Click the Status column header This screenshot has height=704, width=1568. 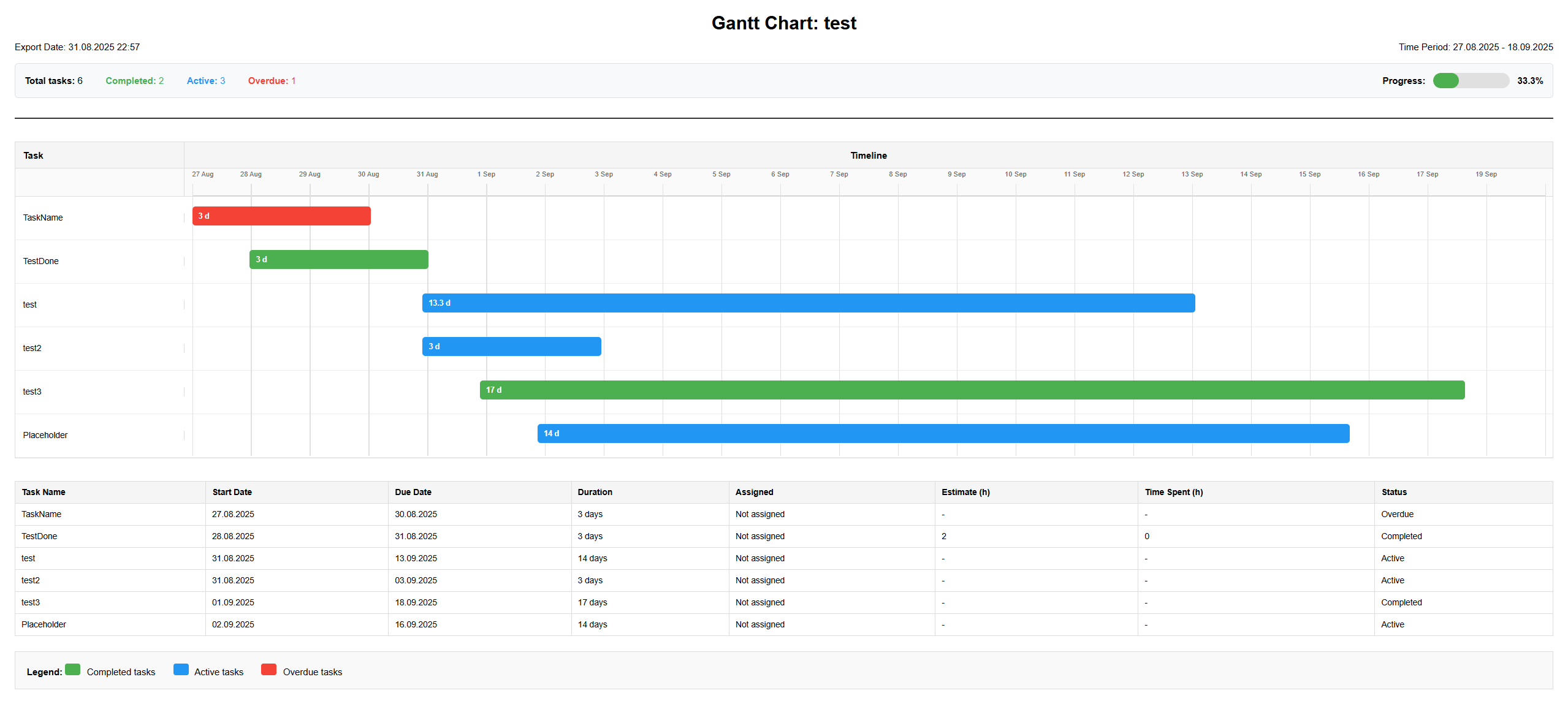tap(1393, 492)
